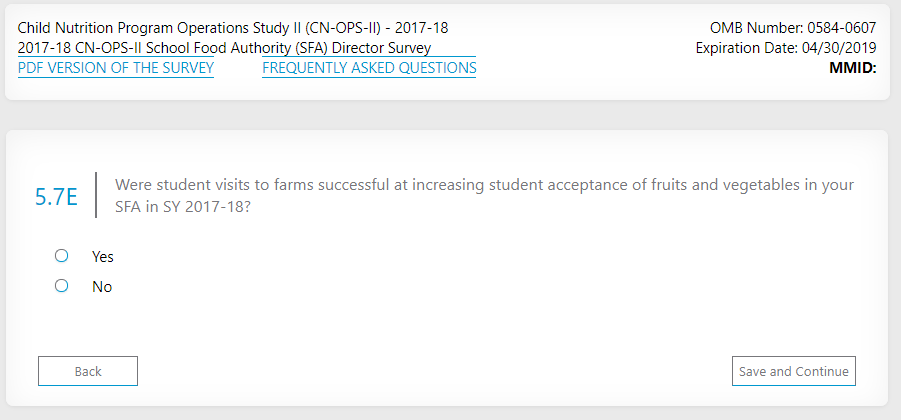Click the "Yes" answer label text
The height and width of the screenshot is (420, 901).
click(103, 257)
